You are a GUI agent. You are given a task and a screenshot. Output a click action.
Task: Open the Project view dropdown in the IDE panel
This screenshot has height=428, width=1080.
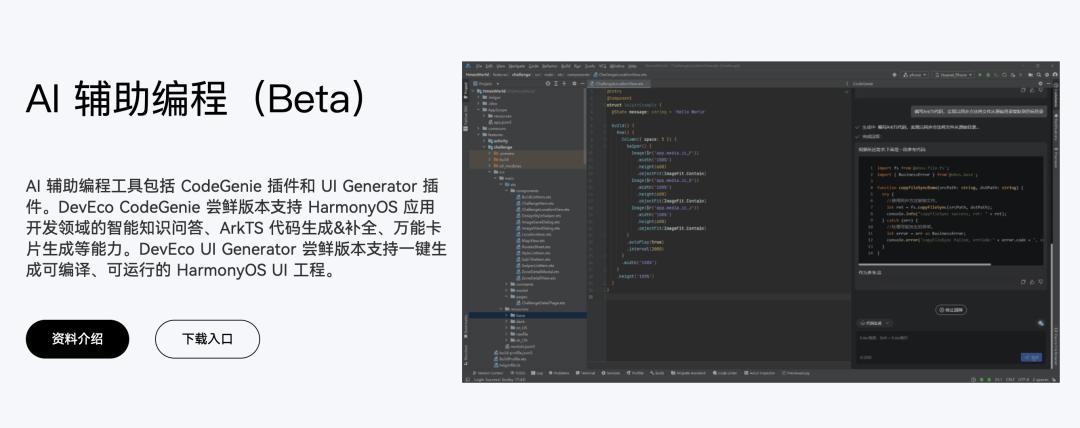[x=486, y=83]
